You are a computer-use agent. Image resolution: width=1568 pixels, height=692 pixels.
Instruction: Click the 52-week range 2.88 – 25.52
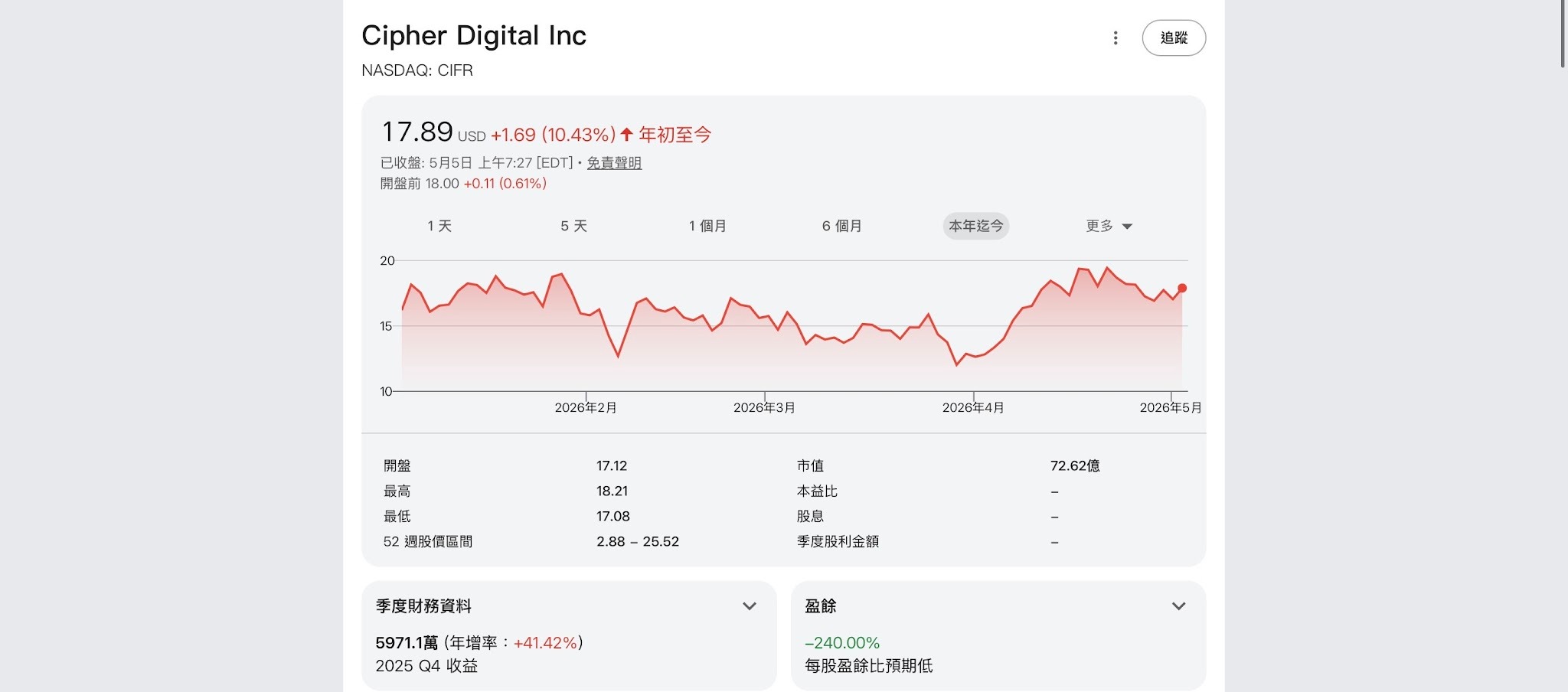(x=638, y=541)
